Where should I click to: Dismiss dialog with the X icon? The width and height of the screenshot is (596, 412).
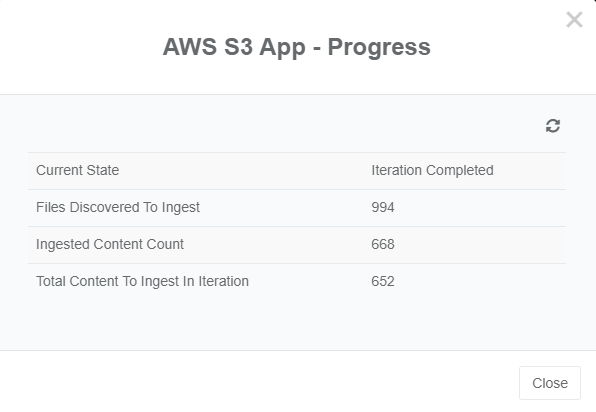pos(574,20)
